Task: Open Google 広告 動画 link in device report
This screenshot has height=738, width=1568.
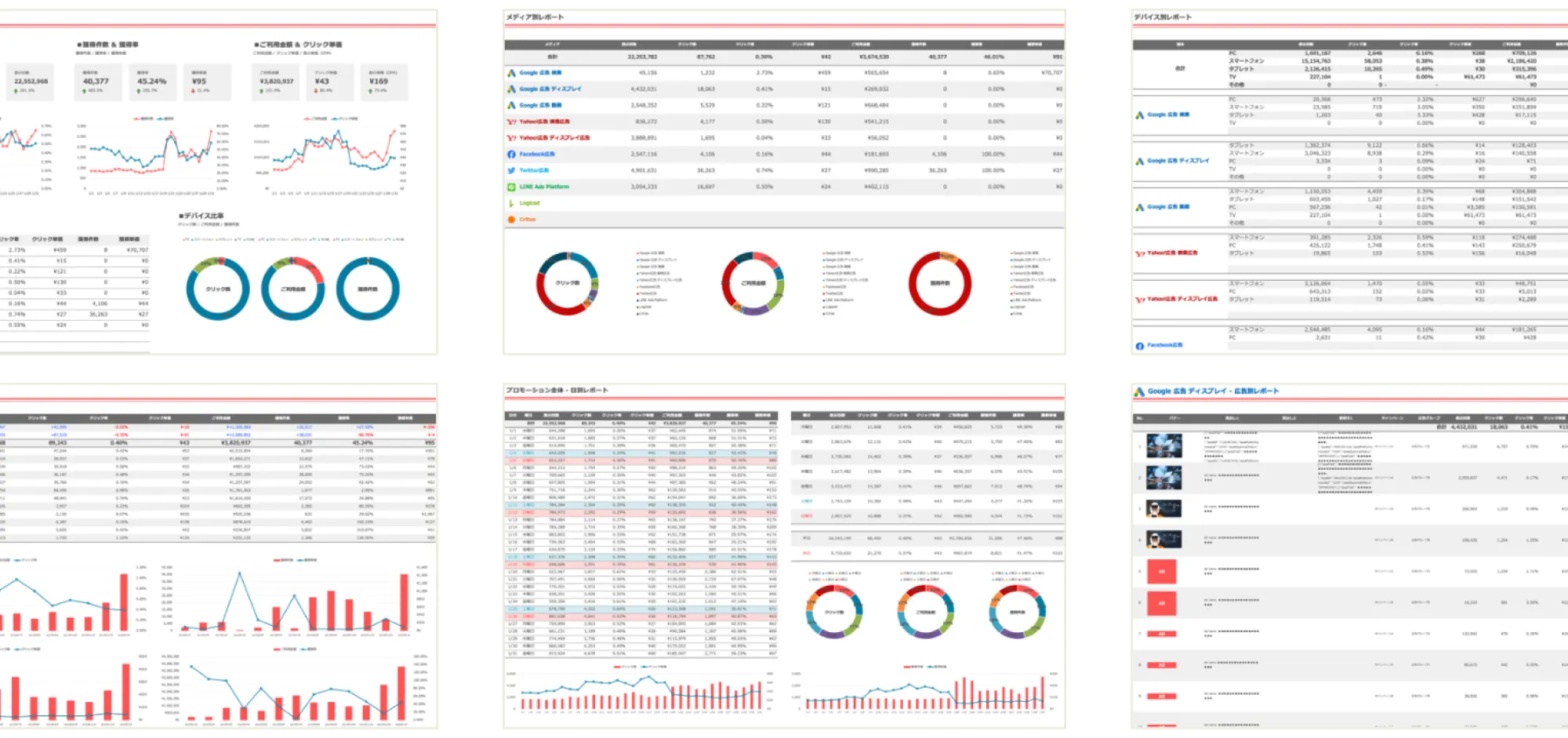Action: pos(1168,207)
